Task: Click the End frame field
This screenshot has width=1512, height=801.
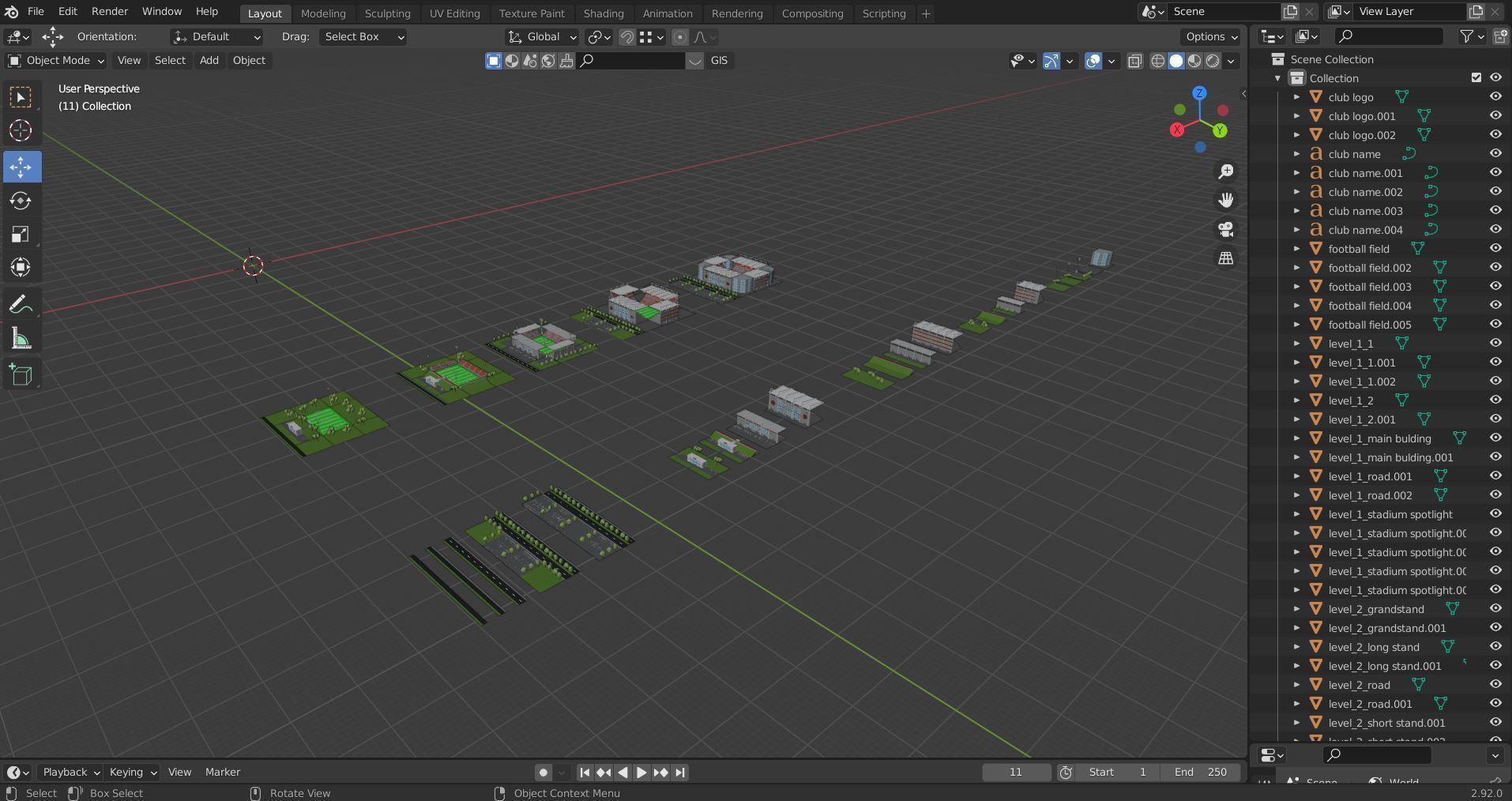Action: click(1200, 773)
